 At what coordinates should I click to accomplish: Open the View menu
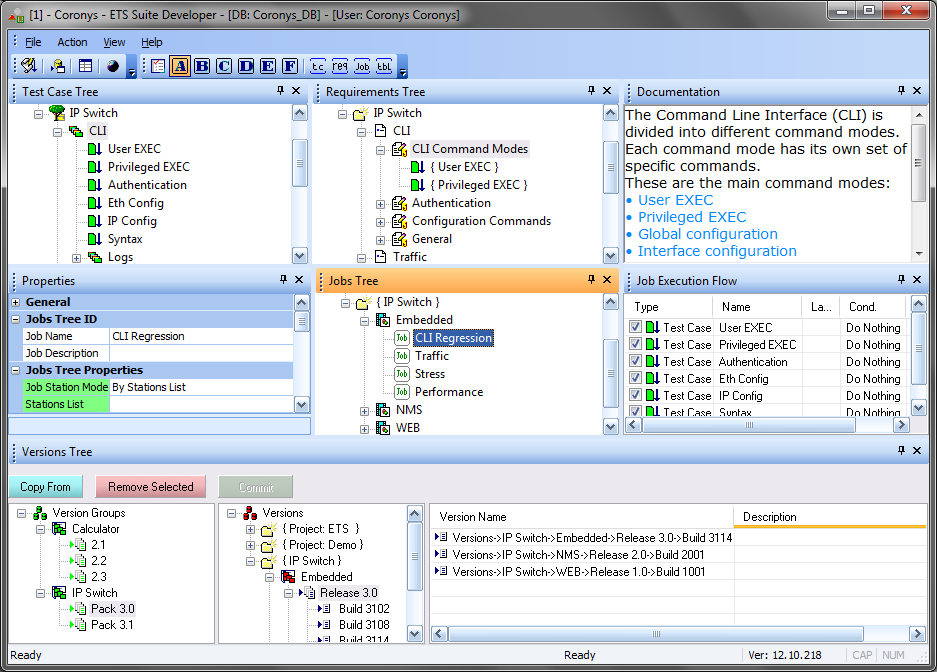click(x=114, y=42)
